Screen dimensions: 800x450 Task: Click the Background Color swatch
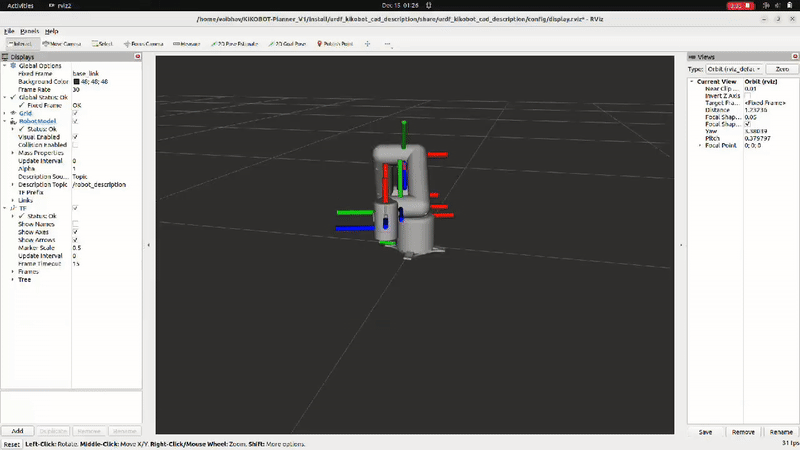pyautogui.click(x=76, y=81)
